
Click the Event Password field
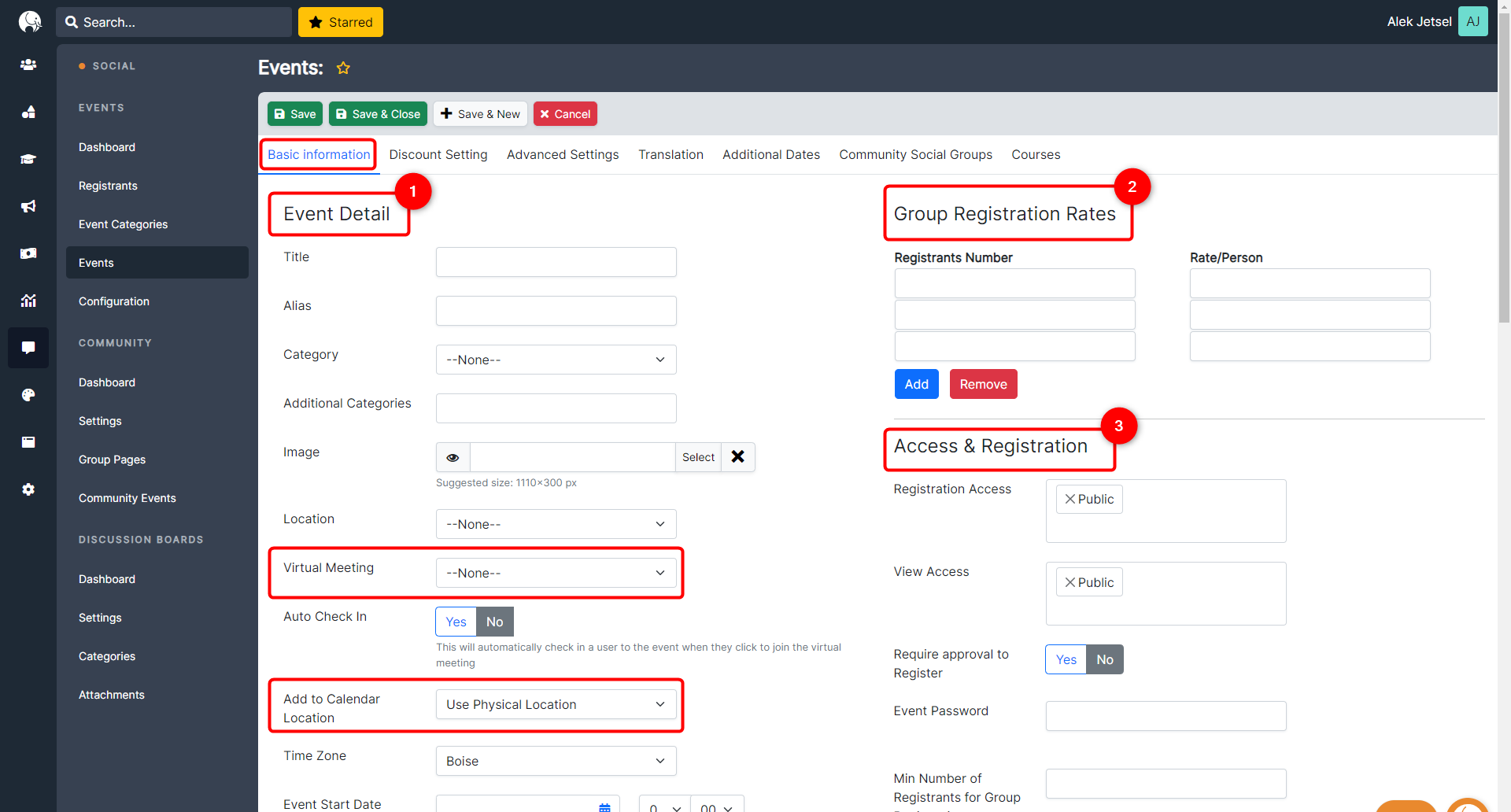click(1166, 716)
